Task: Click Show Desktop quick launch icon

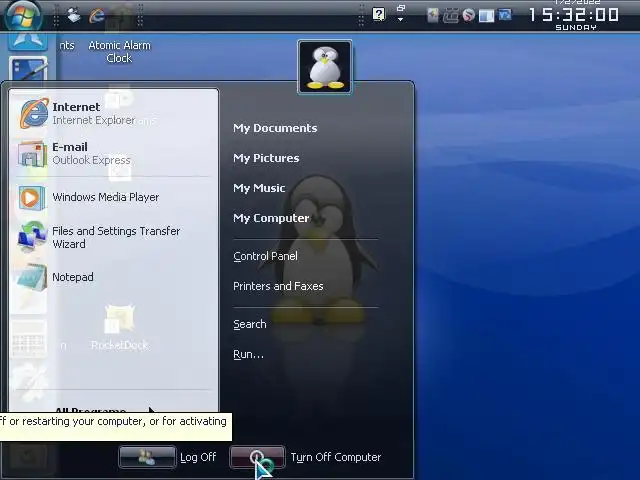Action: (74, 16)
